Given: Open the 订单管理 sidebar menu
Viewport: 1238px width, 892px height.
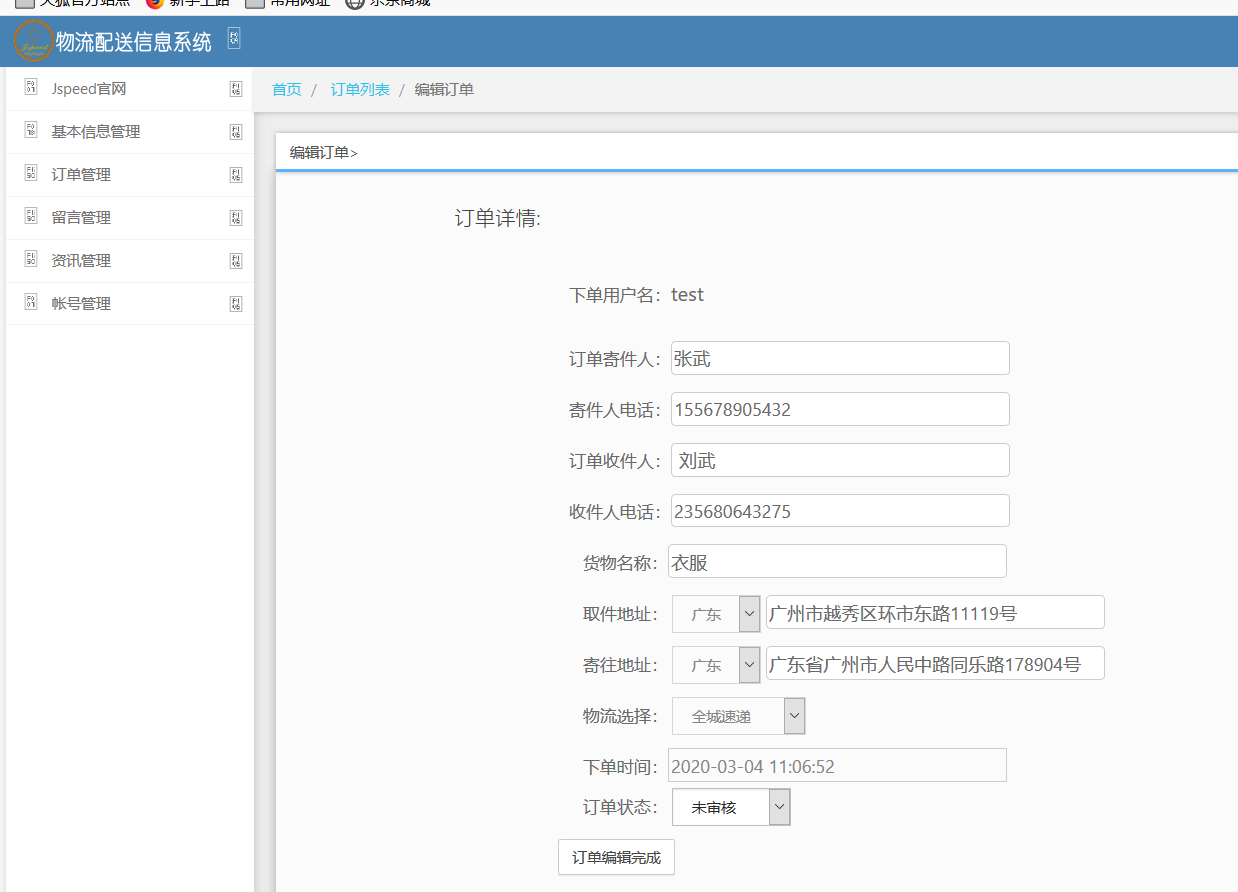Looking at the screenshot, I should [130, 175].
